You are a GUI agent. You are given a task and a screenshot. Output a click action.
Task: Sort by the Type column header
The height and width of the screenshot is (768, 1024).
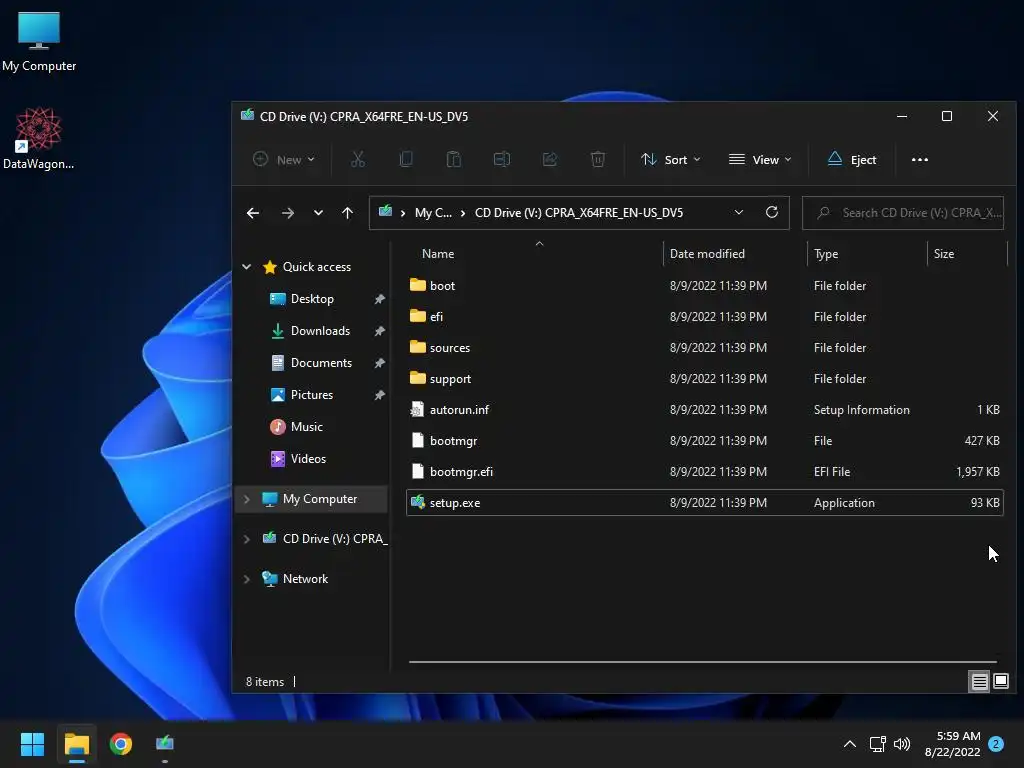coord(826,254)
